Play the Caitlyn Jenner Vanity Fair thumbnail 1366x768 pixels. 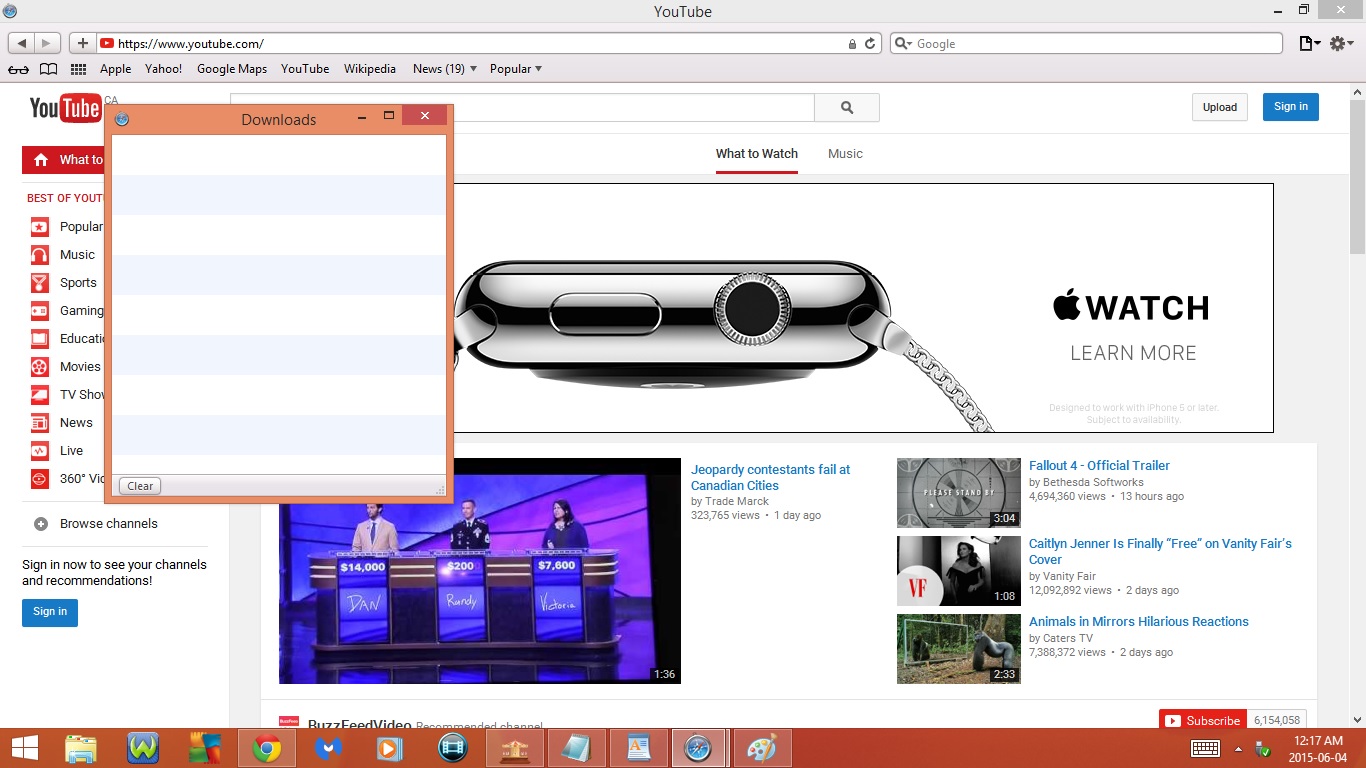tap(959, 571)
